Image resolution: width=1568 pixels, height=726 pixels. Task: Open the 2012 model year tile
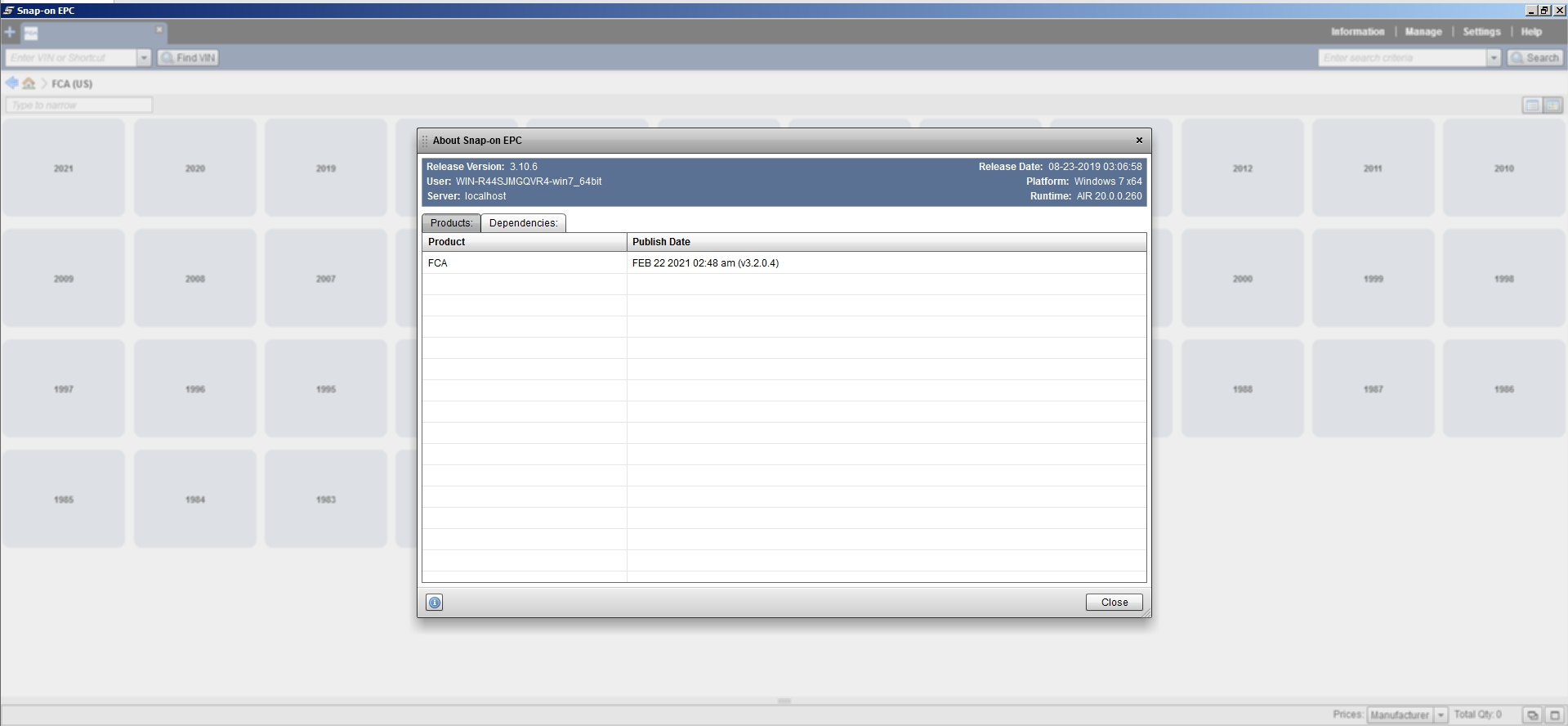1242,168
